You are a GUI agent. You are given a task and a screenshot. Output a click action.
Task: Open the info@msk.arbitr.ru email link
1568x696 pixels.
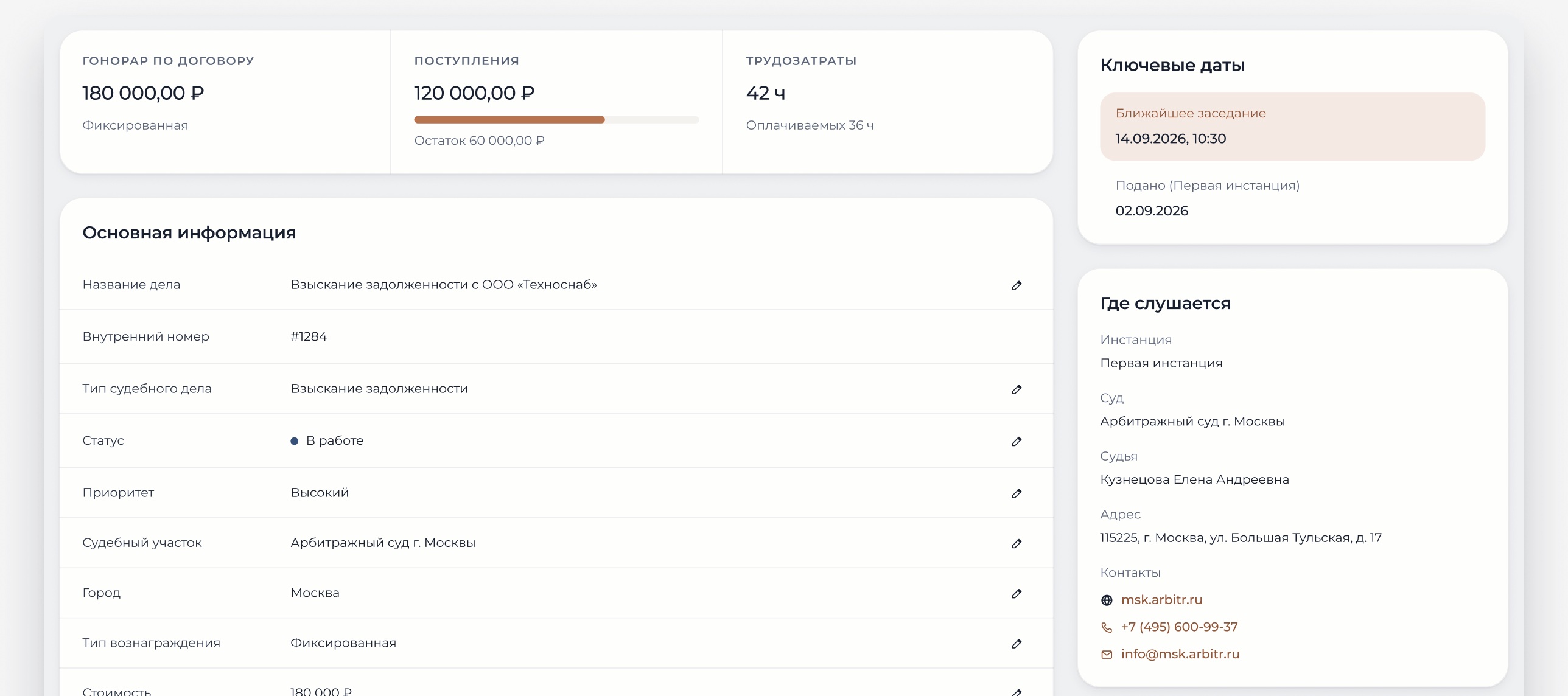1180,654
